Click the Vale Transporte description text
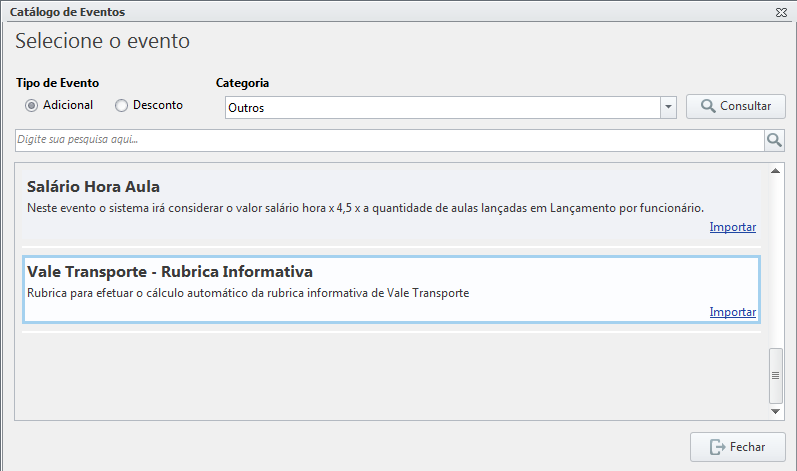Screen dimensions: 797x471 coord(248,293)
